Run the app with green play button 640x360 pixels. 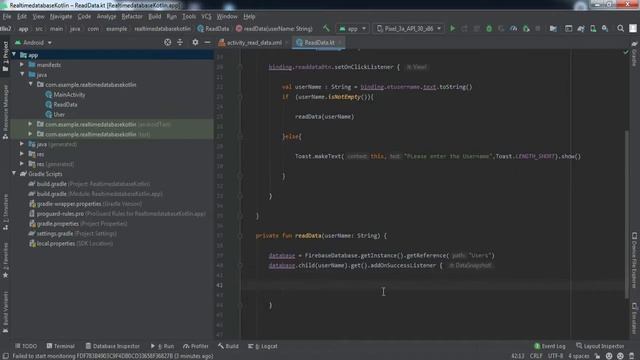coord(452,29)
